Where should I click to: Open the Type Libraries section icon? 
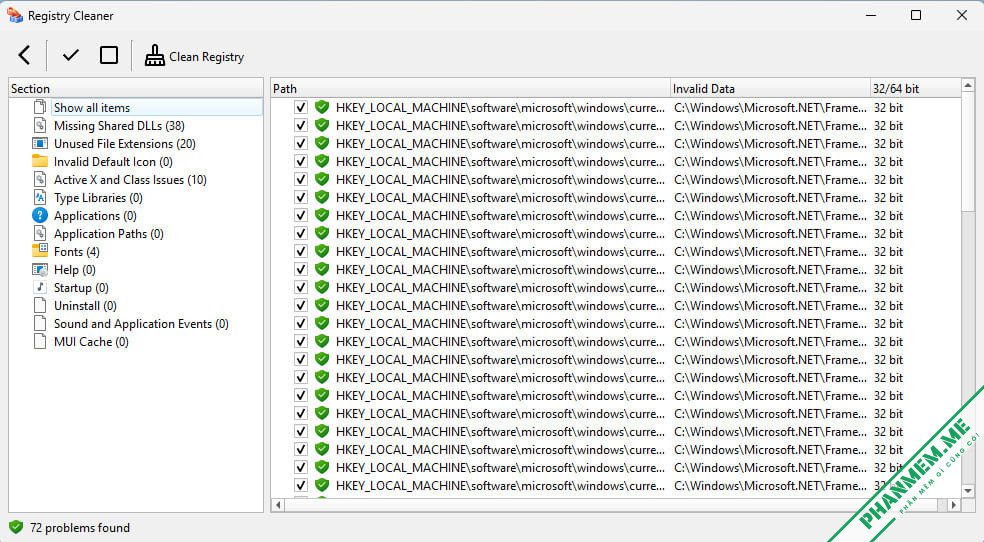[x=40, y=198]
